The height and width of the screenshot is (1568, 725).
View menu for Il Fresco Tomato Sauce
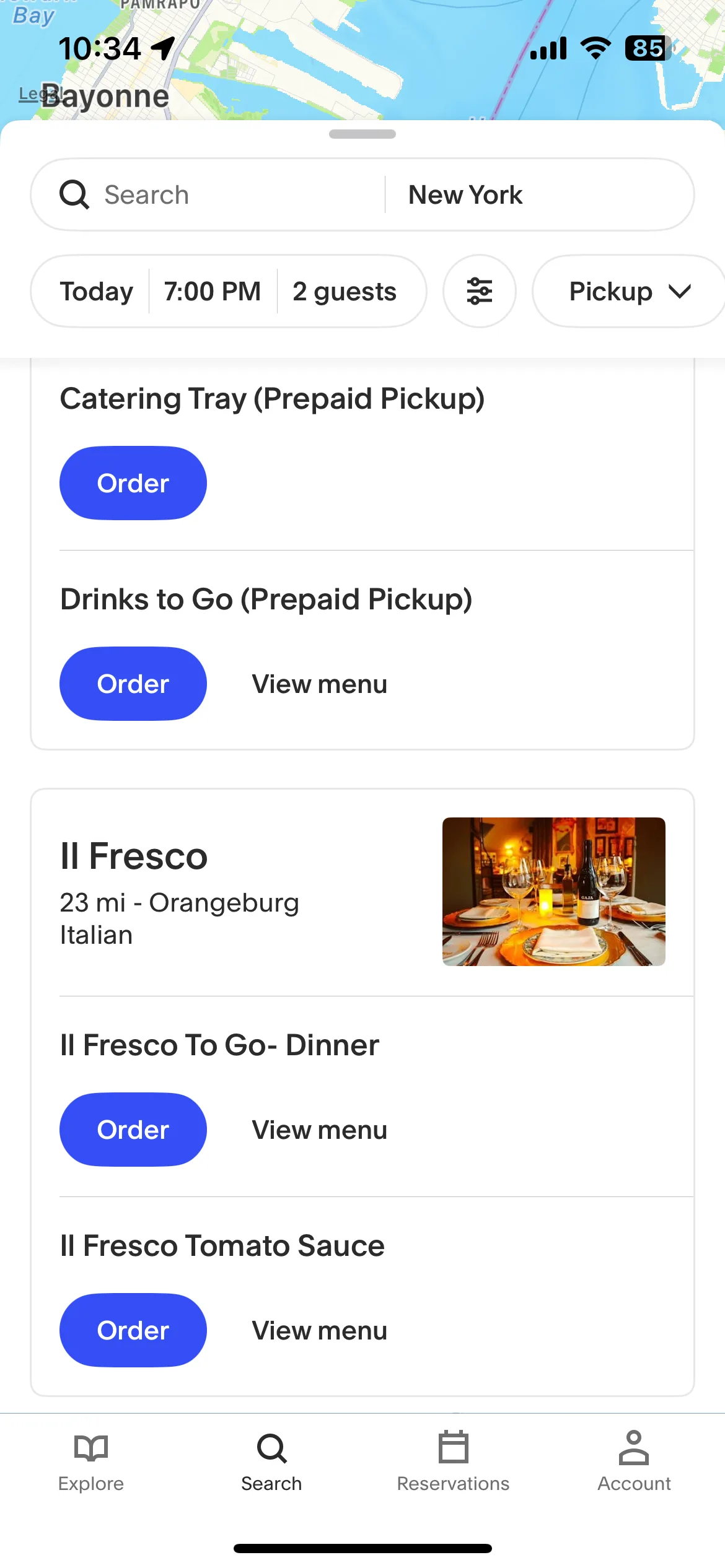[x=320, y=1330]
